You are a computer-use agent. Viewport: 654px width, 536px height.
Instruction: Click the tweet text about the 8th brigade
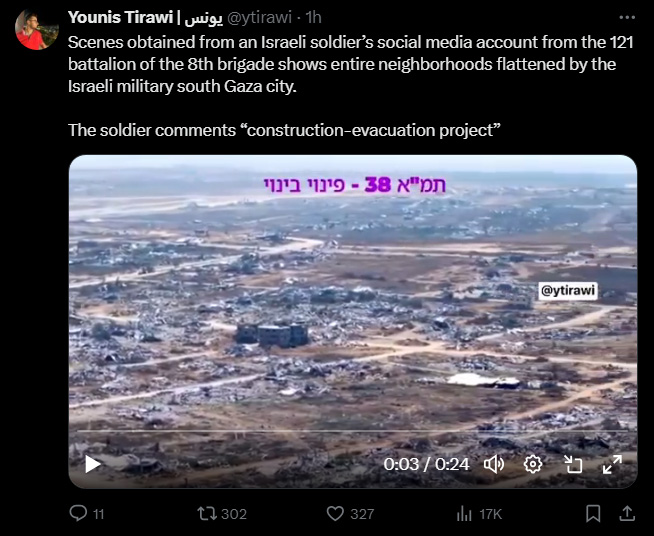(x=350, y=64)
